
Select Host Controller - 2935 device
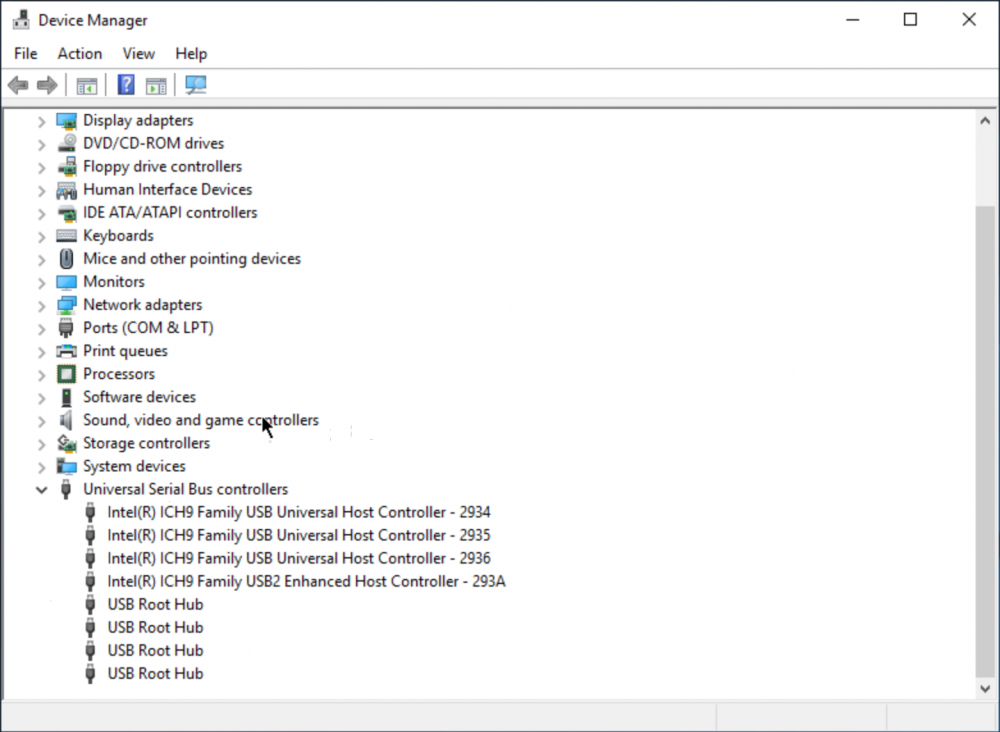point(299,535)
